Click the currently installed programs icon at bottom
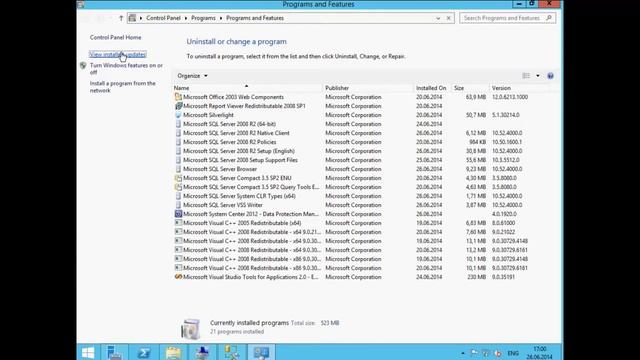Viewport: 640px width, 360px height. 191,329
